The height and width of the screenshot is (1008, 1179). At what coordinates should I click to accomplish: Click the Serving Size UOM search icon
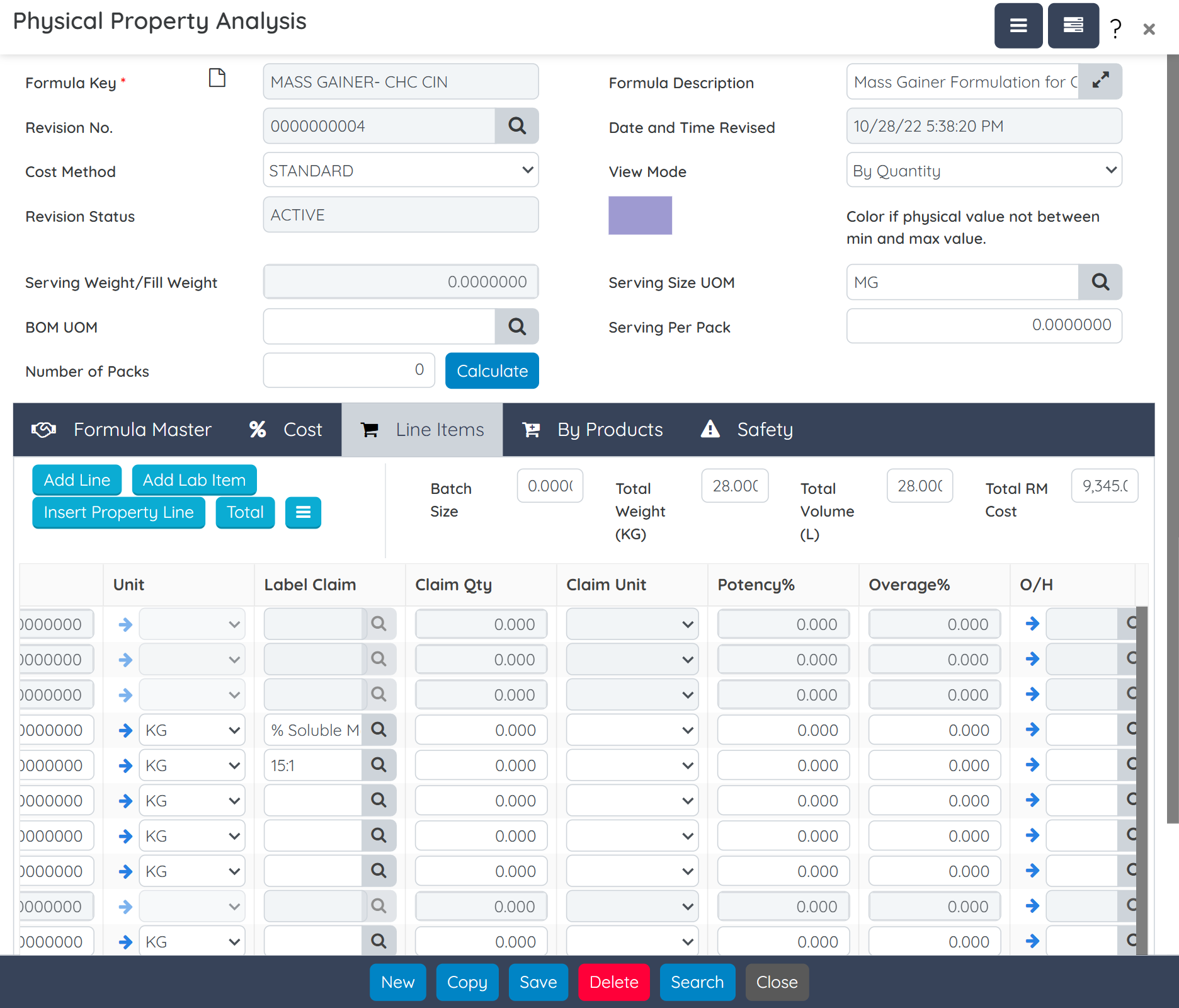point(1100,282)
